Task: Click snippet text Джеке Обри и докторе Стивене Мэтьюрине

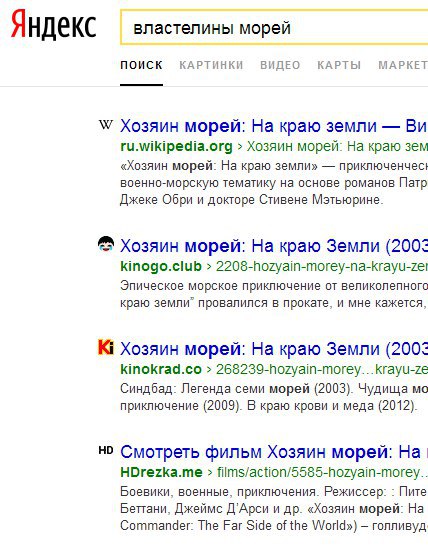Action: (252, 200)
